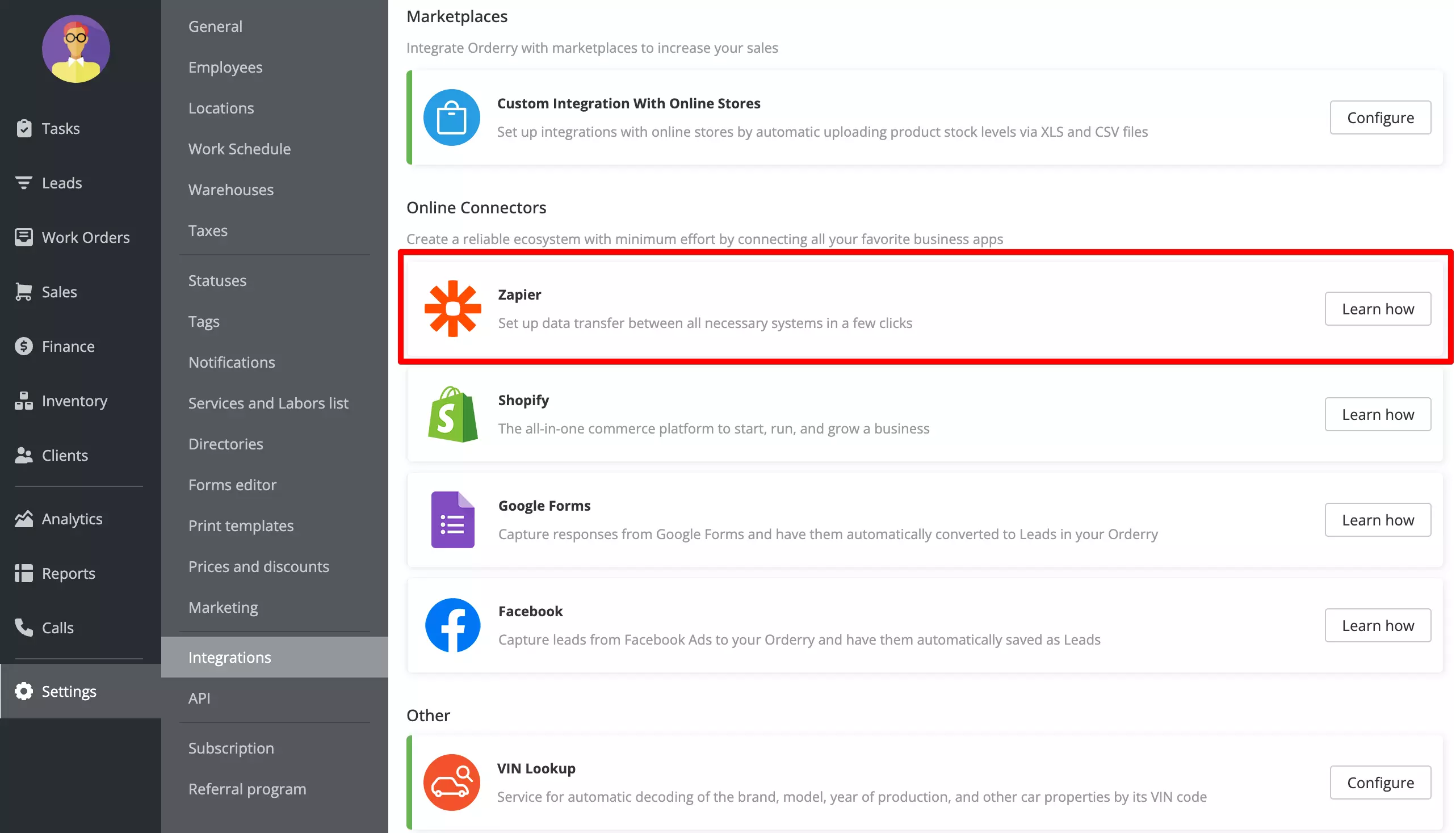Open Services and Labors list

click(x=275, y=403)
